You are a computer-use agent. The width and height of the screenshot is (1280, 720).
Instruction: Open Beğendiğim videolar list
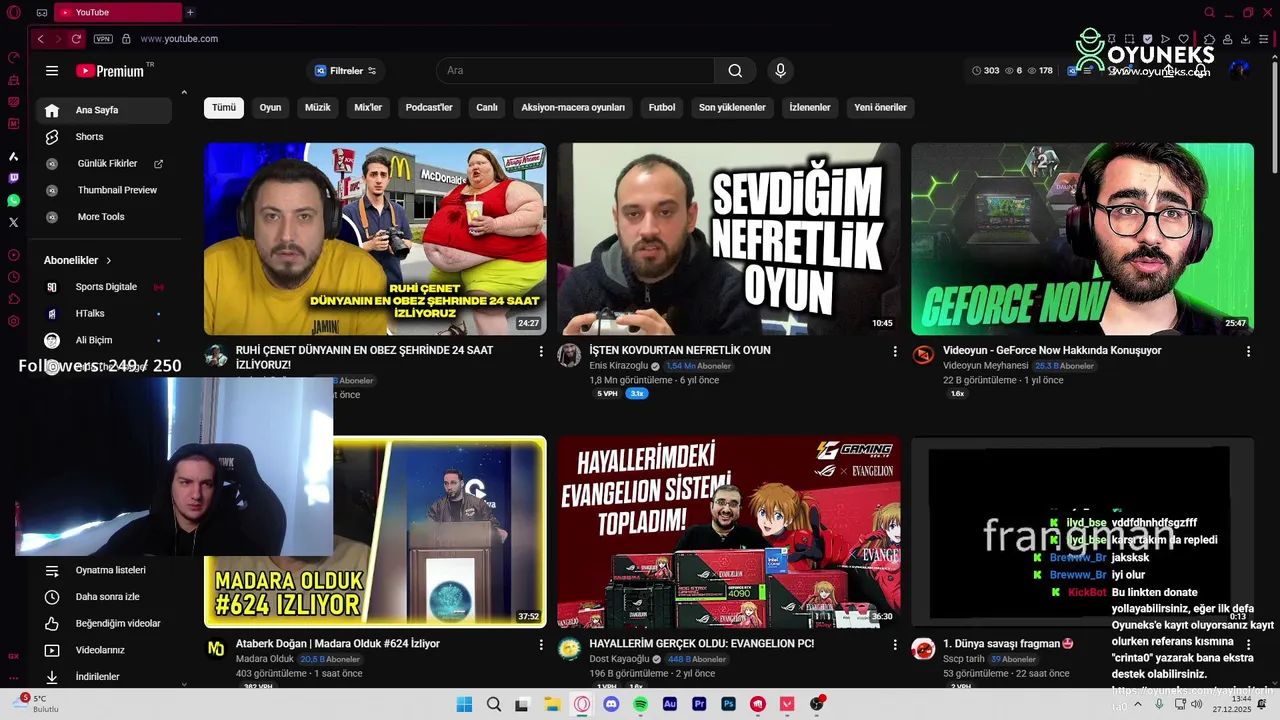pos(104,624)
